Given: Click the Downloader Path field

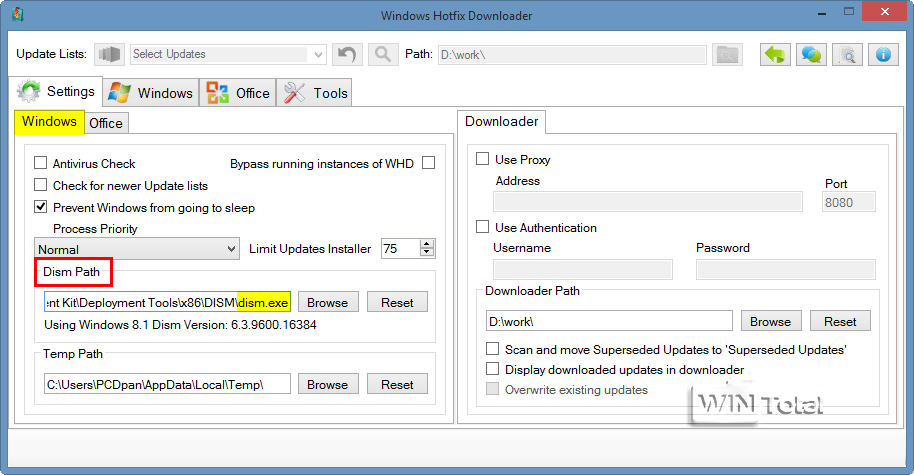Looking at the screenshot, I should pos(609,321).
